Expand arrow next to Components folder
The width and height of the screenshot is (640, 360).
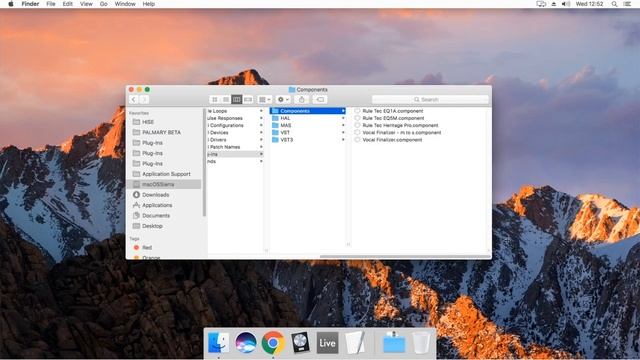[343, 111]
